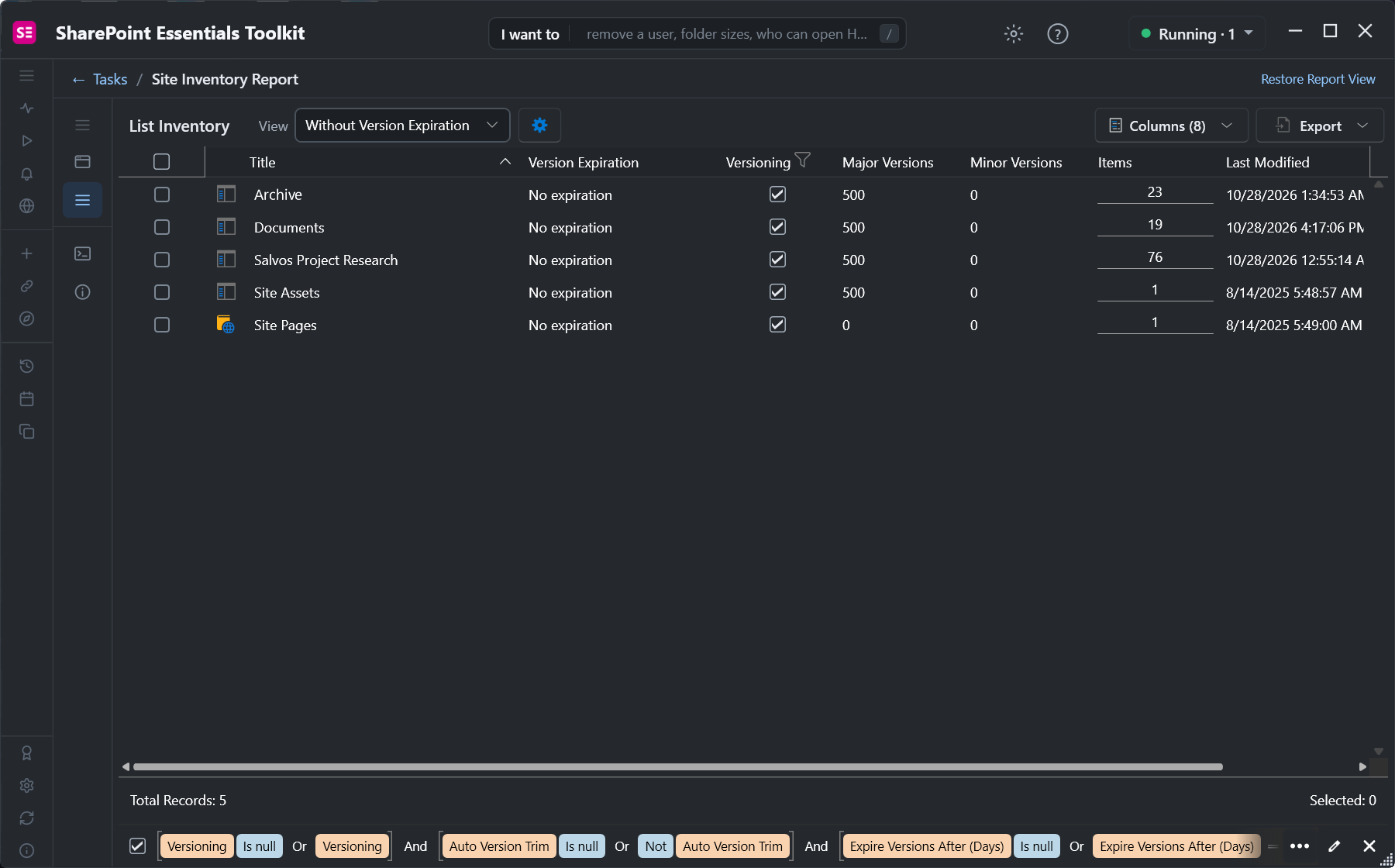Image resolution: width=1395 pixels, height=868 pixels.
Task: Sort by Title column header
Action: tap(263, 163)
